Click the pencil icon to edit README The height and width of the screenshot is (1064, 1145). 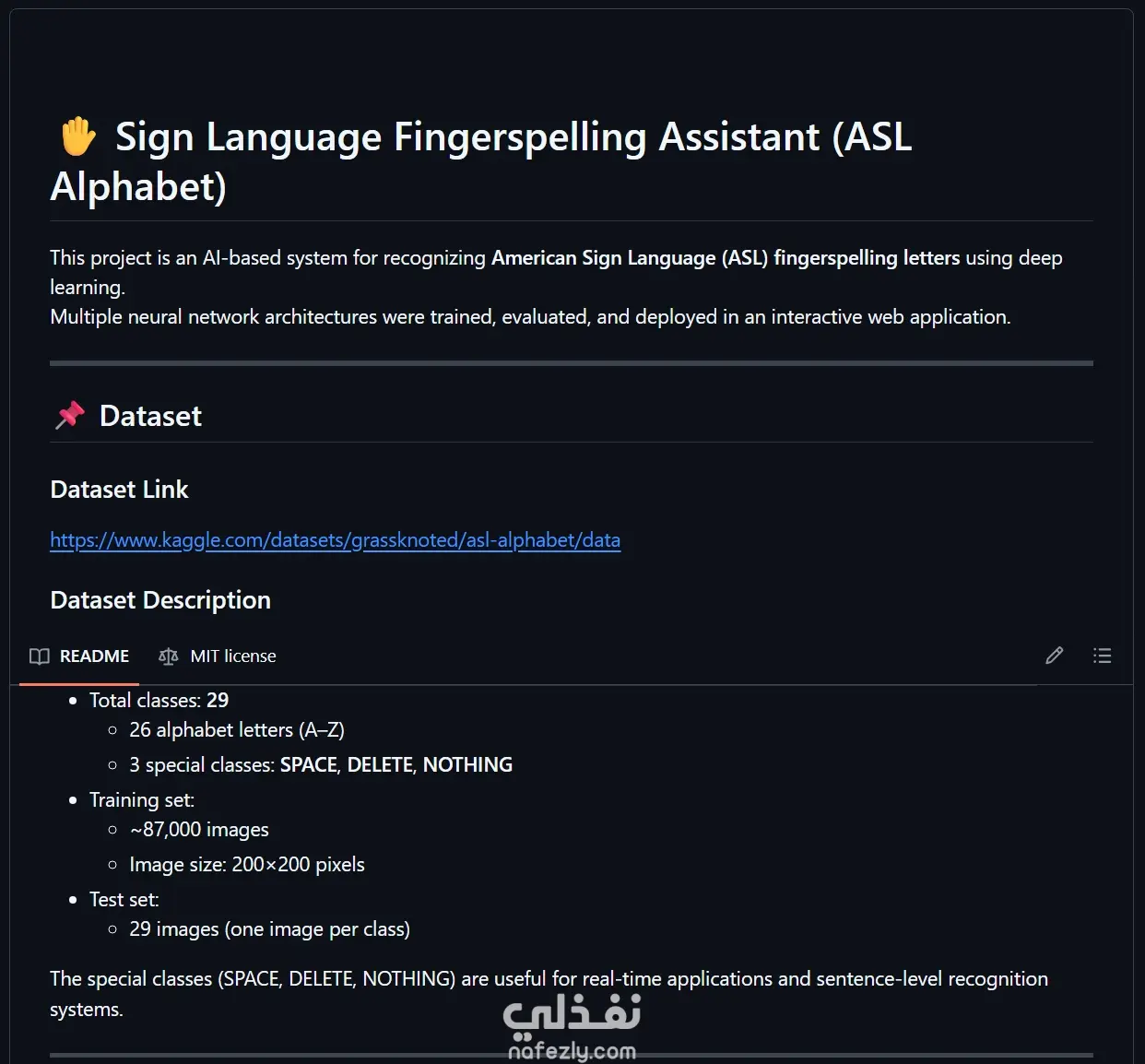tap(1055, 656)
